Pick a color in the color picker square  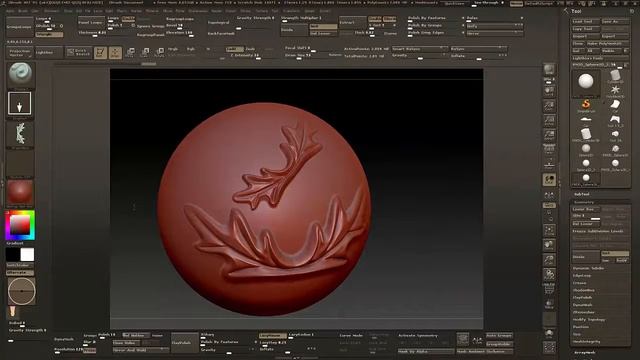20,225
